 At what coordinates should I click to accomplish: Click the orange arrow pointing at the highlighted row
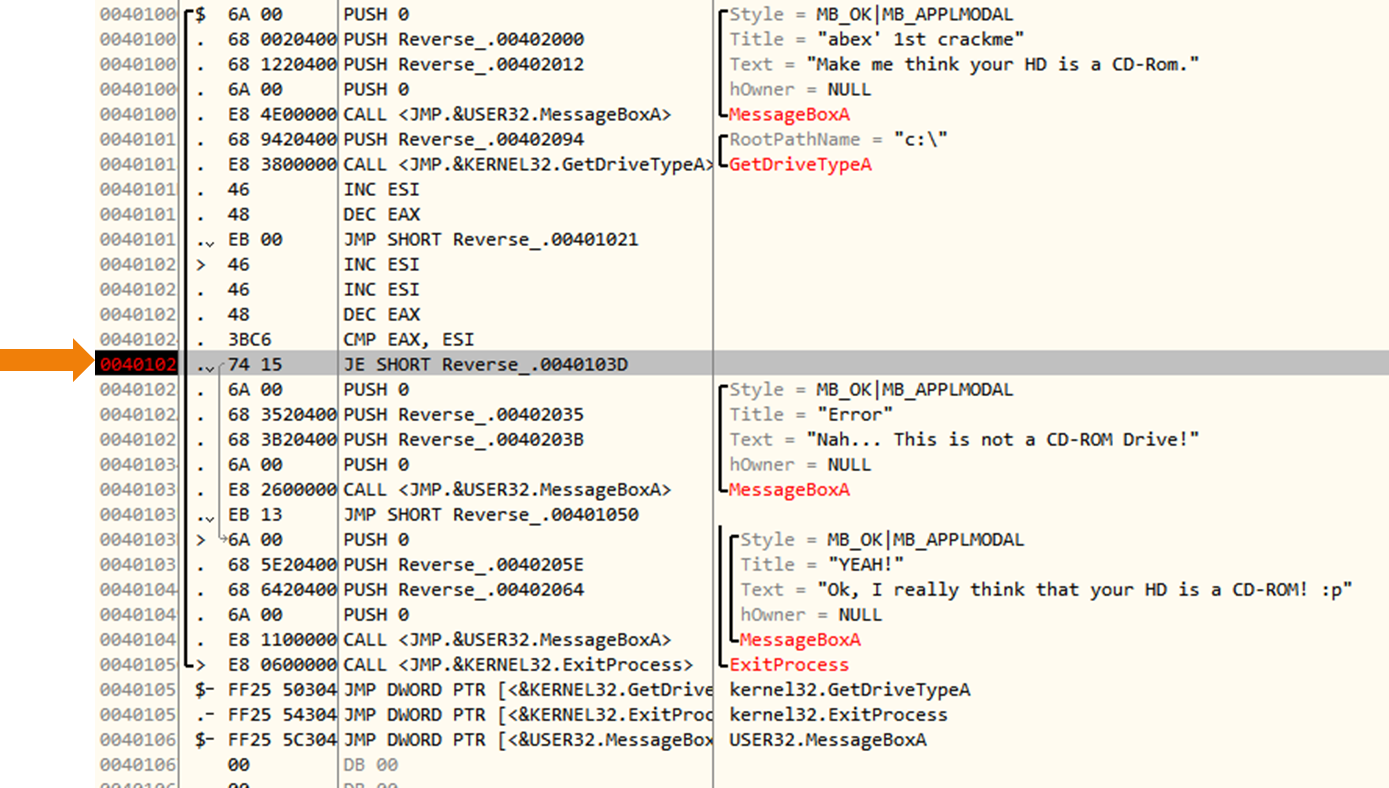[x=47, y=362]
